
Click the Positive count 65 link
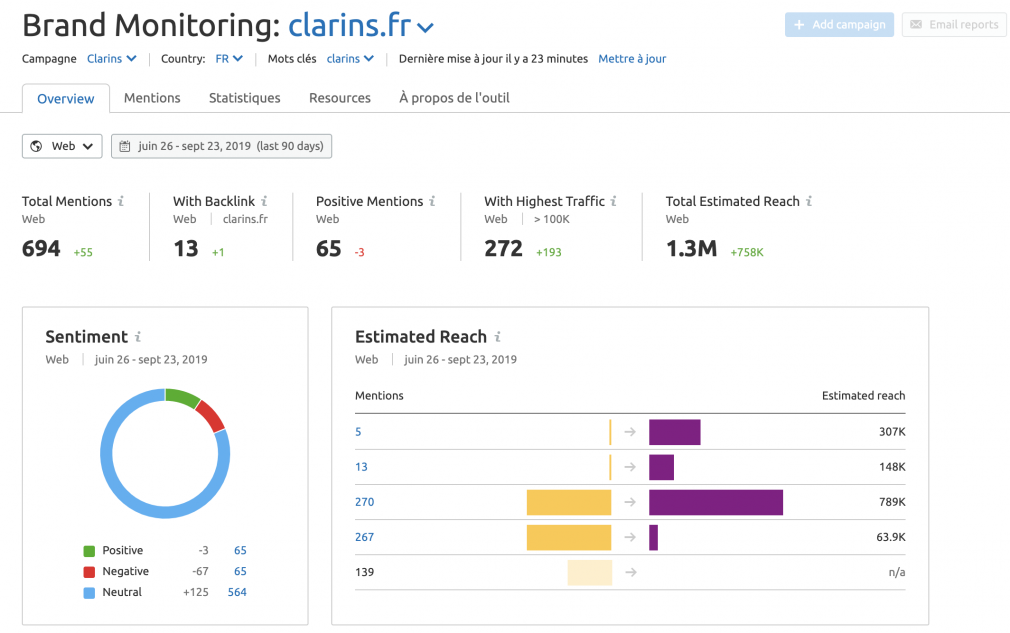click(240, 551)
